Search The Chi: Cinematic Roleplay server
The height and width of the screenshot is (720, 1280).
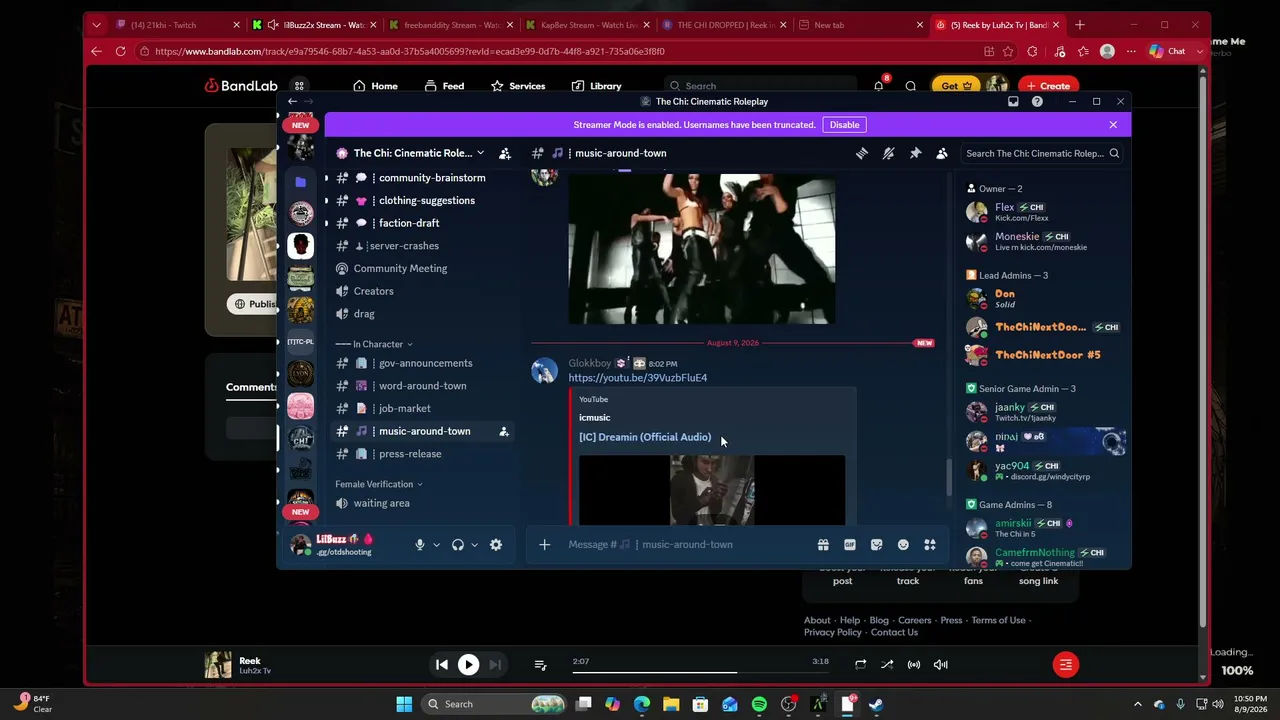(1041, 153)
